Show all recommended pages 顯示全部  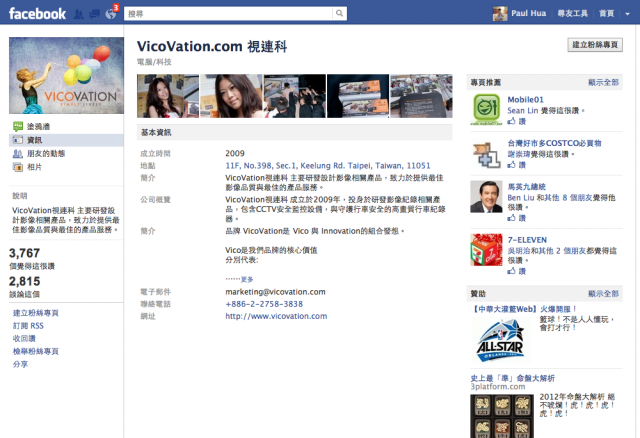[603, 82]
